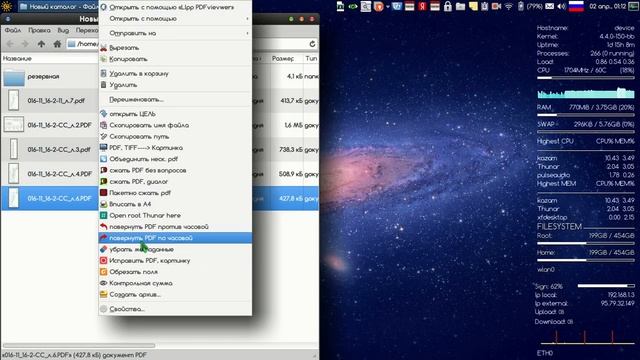Viewport: 640px width, 360px height.
Task: Expand the 'Отправить на' submenu
Action: [x=175, y=33]
